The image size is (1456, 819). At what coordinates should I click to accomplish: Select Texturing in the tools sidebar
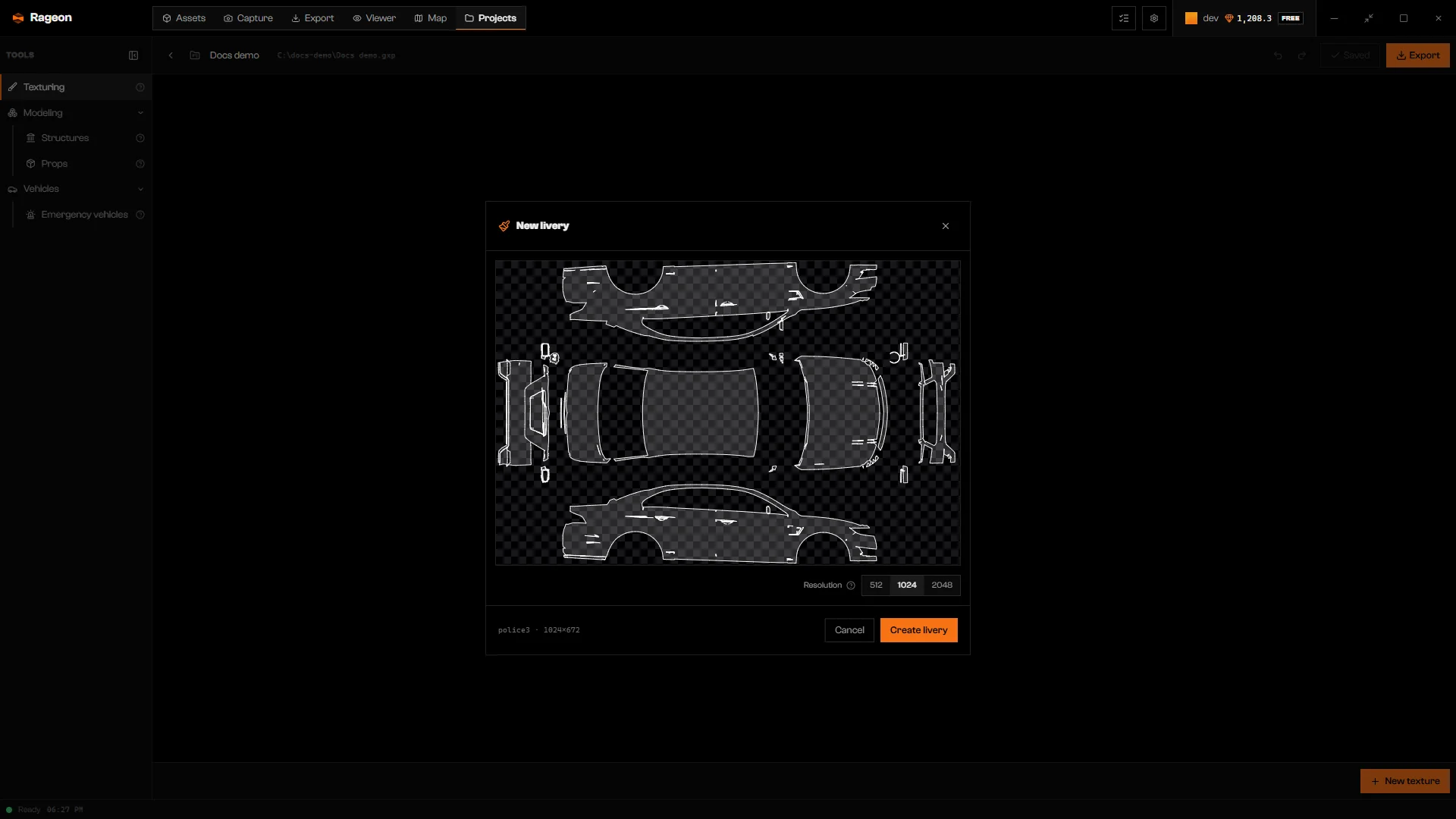[x=76, y=87]
